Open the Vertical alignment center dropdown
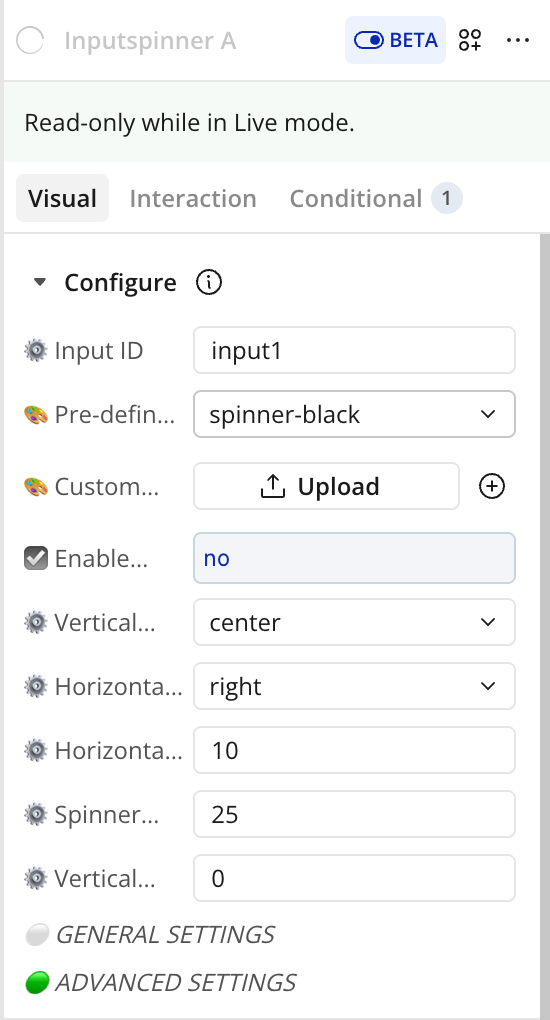550x1020 pixels. click(x=354, y=623)
